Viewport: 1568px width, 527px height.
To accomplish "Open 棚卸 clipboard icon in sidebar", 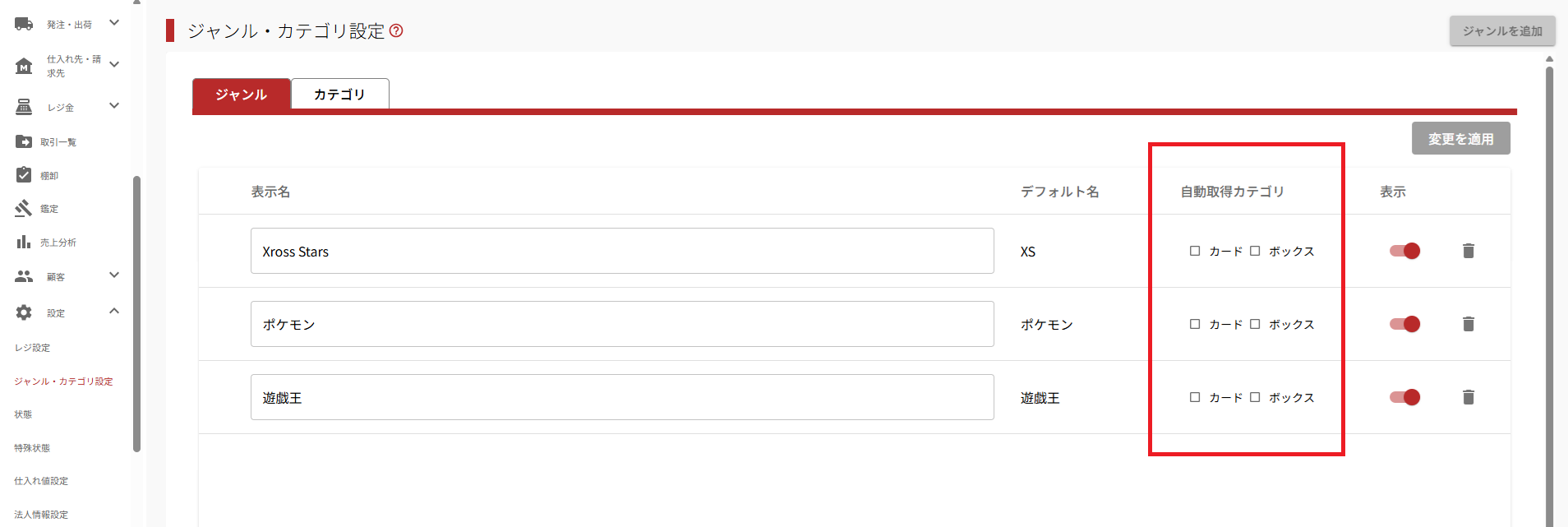I will [24, 175].
